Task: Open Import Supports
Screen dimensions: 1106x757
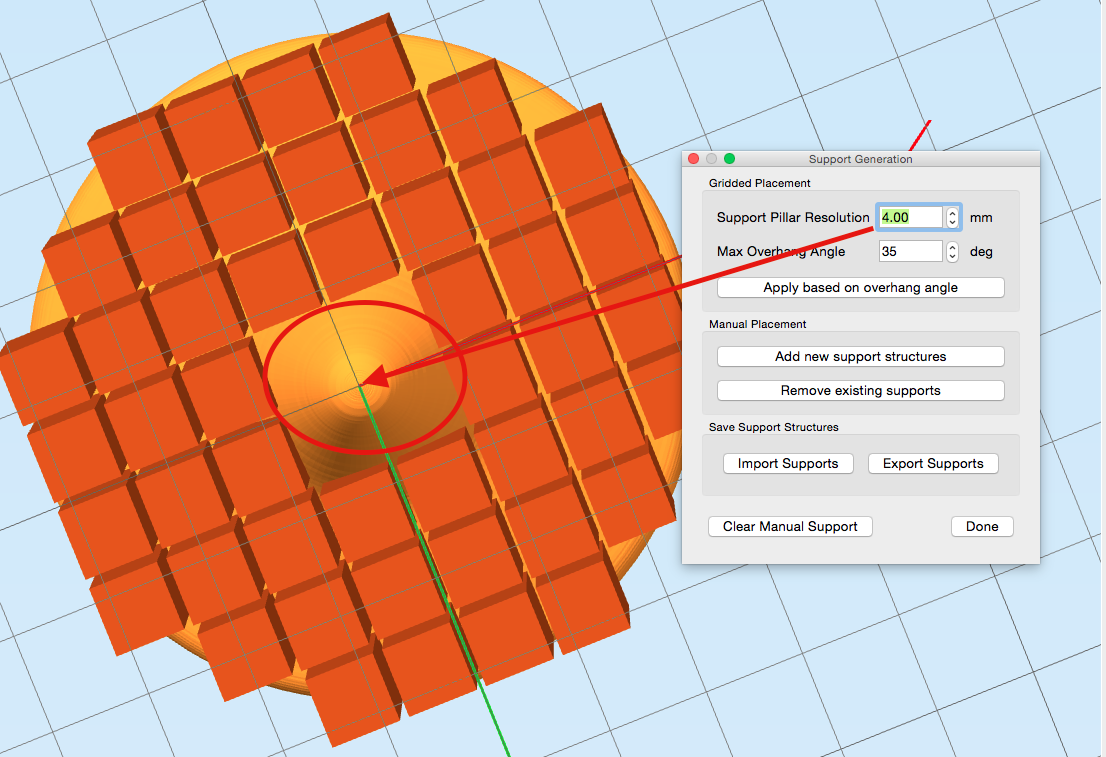Action: pyautogui.click(x=788, y=464)
